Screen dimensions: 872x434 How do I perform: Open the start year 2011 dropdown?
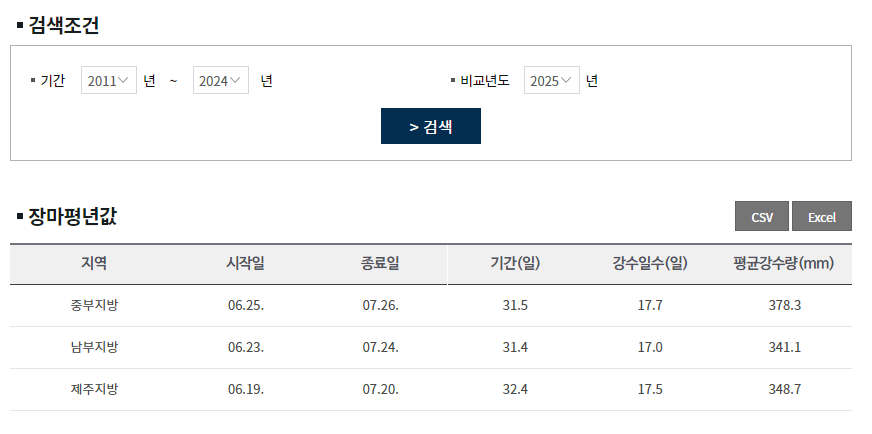[108, 80]
